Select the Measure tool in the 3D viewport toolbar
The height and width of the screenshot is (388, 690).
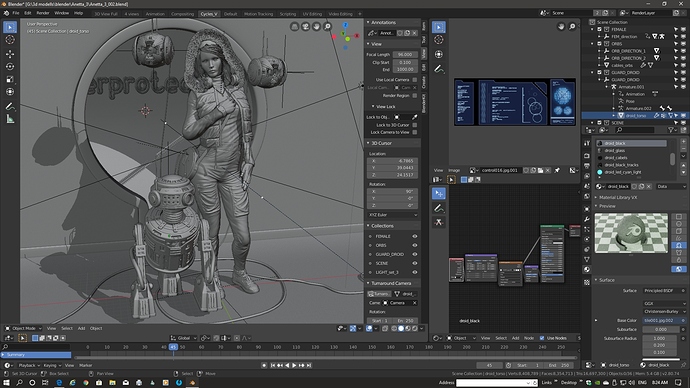click(10, 119)
